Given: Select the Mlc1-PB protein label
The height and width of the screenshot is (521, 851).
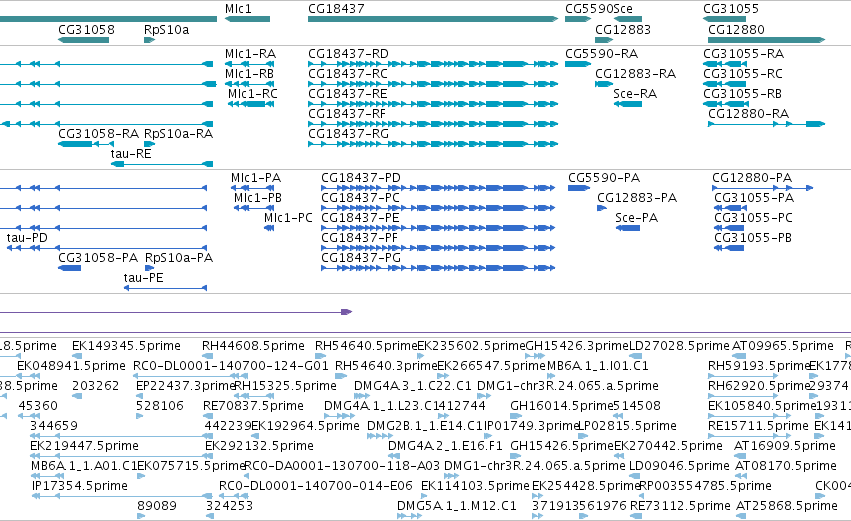Looking at the screenshot, I should (x=258, y=198).
